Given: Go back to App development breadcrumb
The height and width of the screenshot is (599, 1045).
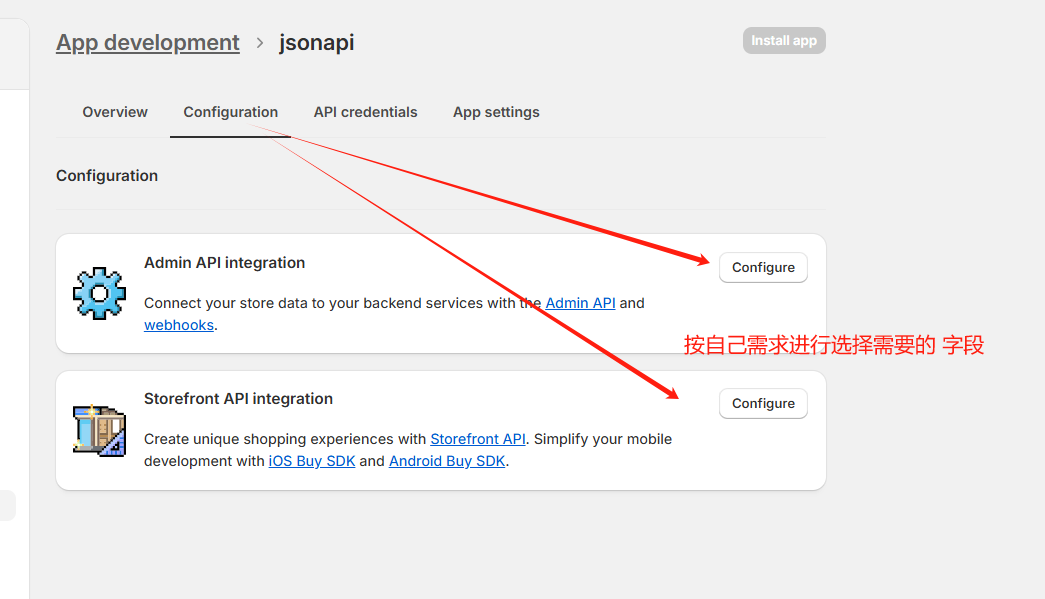Looking at the screenshot, I should click(148, 43).
